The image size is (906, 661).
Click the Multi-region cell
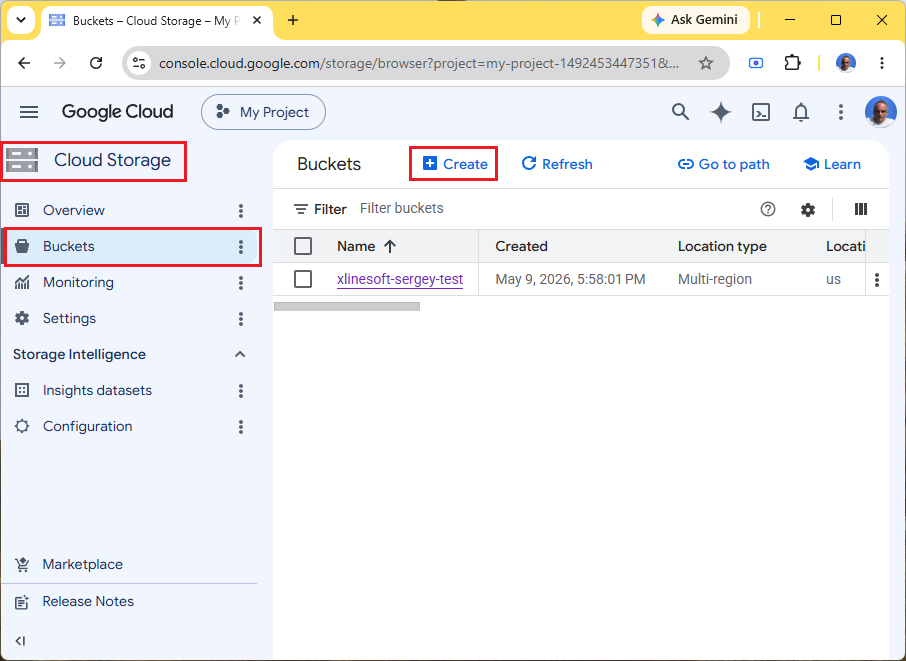(x=715, y=279)
